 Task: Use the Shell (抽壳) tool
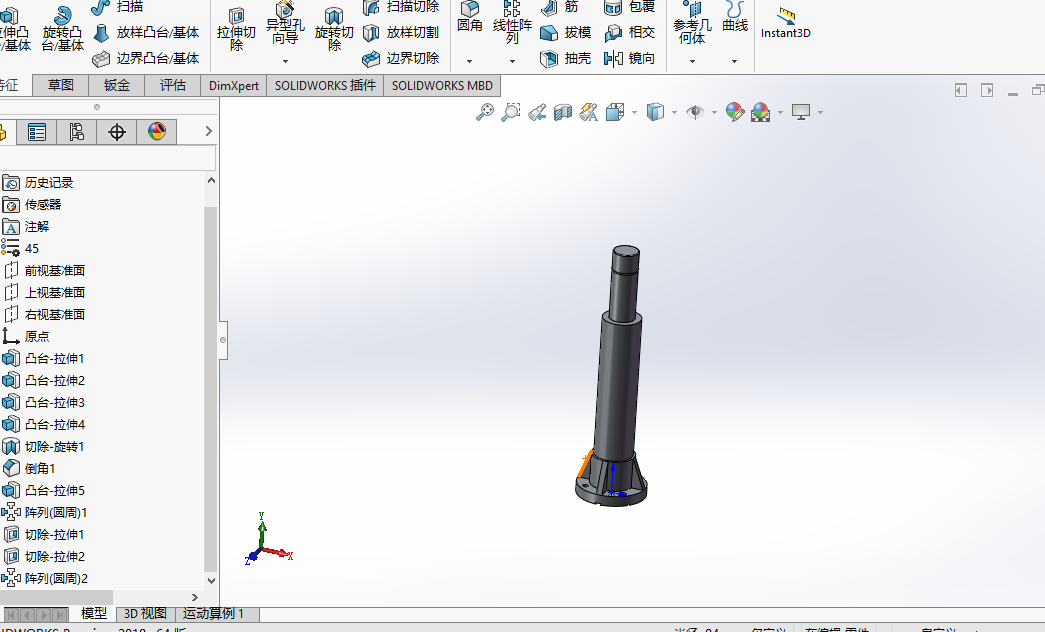point(565,59)
